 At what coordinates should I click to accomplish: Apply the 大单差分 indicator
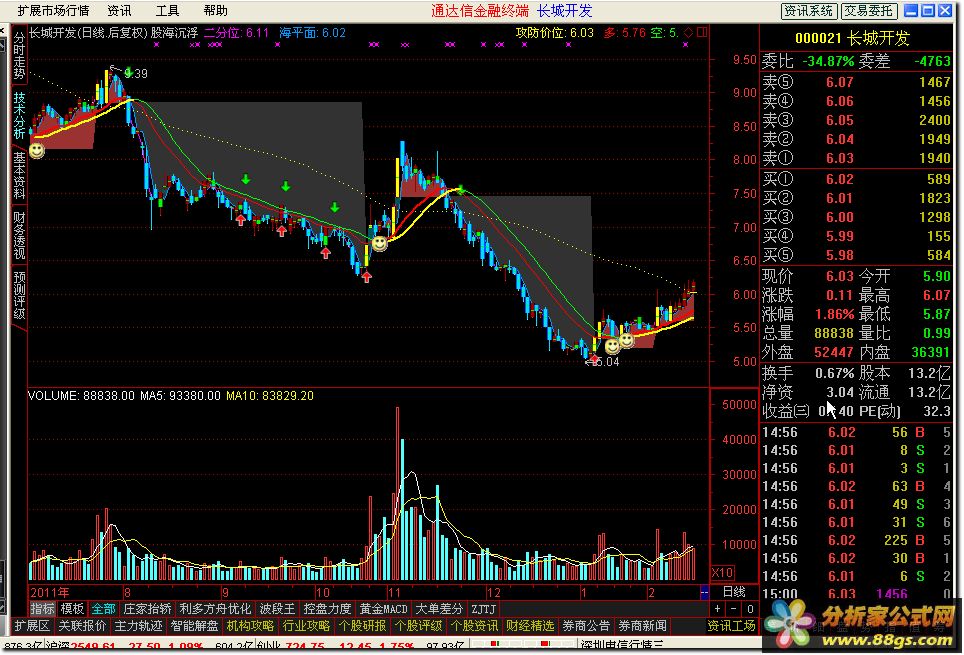coord(439,609)
